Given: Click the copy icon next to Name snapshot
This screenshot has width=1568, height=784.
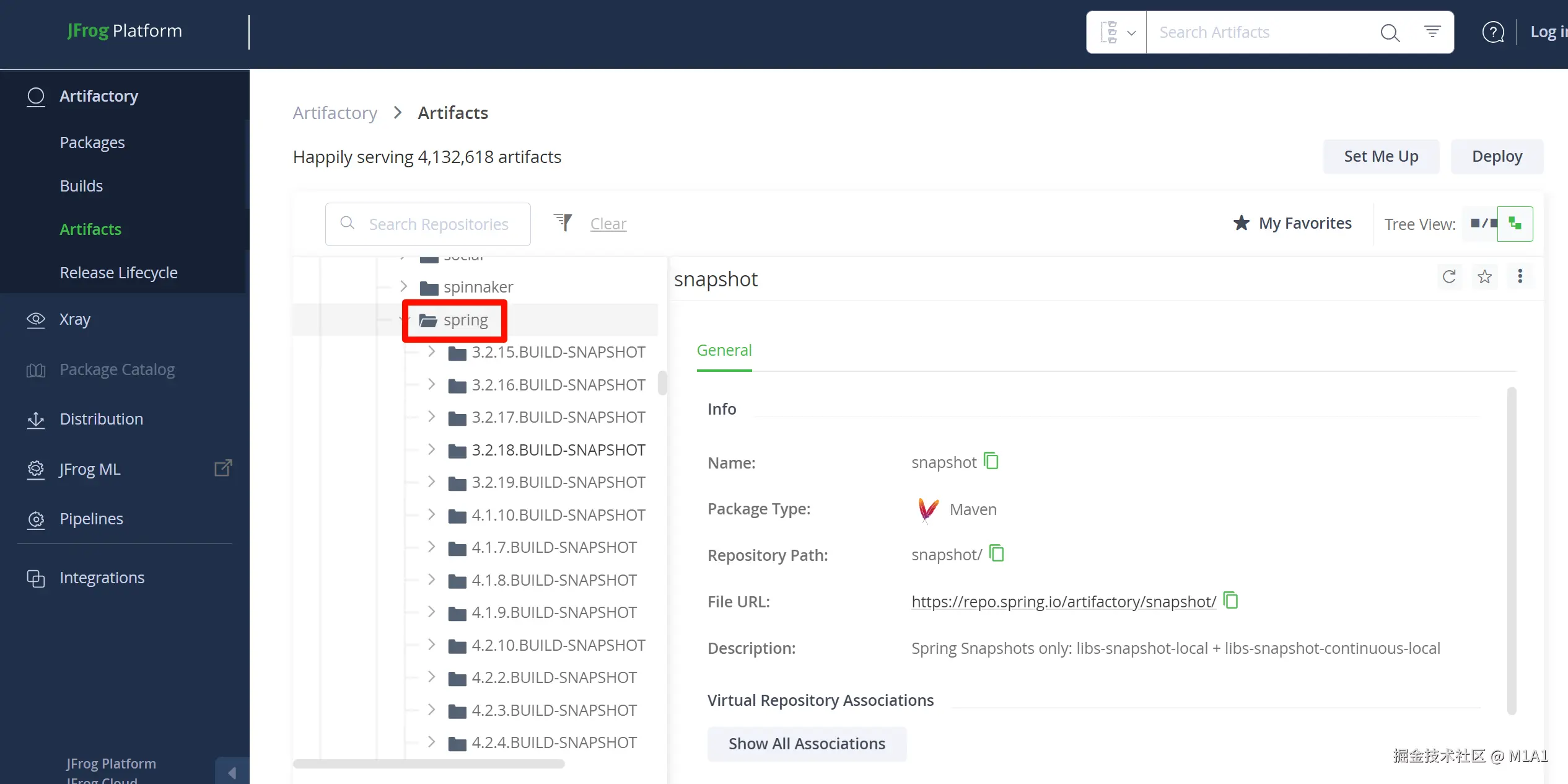Looking at the screenshot, I should coord(991,461).
